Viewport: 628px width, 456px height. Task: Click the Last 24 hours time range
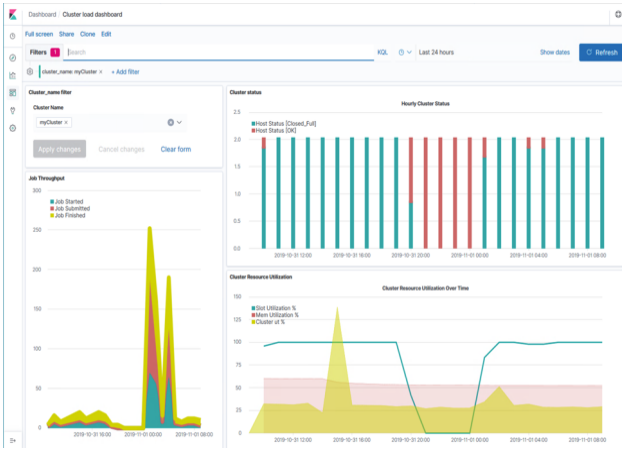point(436,52)
